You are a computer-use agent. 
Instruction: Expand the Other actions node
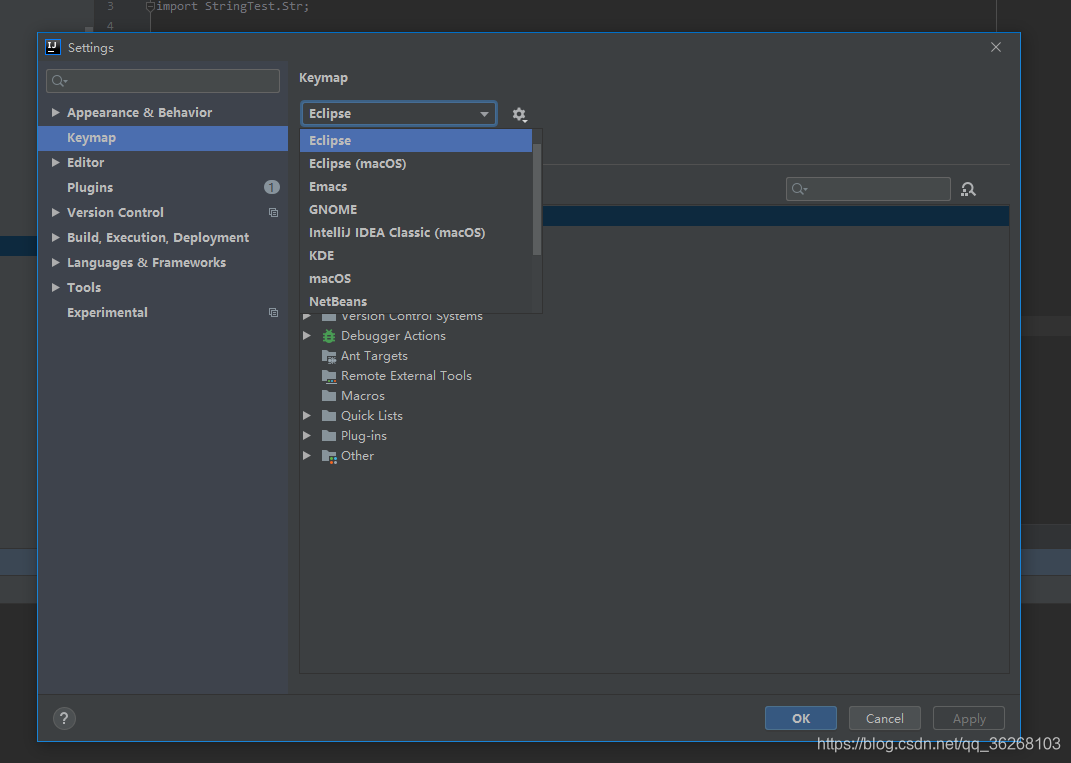307,455
